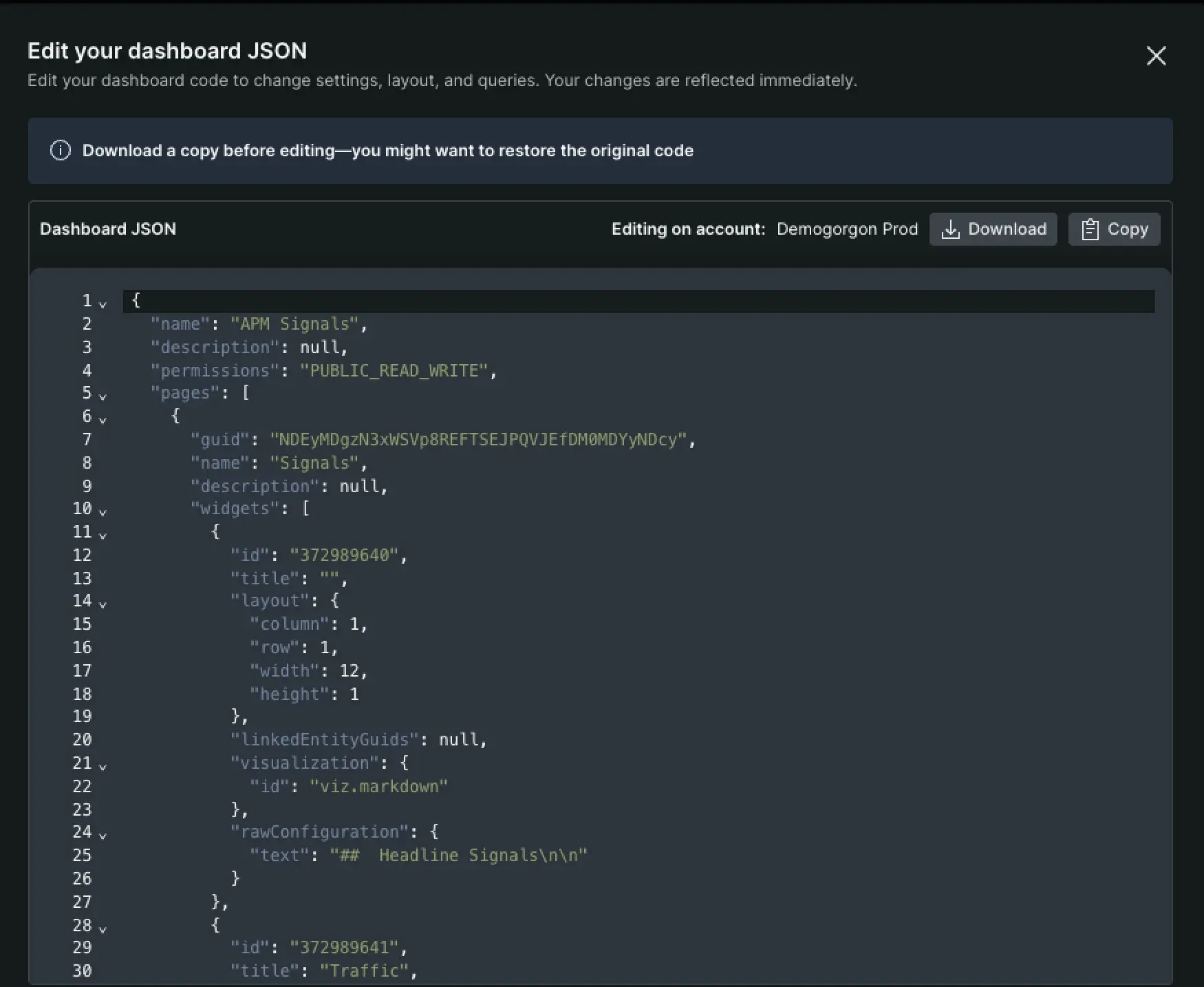Collapse the page object on line 6
Screen dimensions: 1204x987
click(x=103, y=419)
